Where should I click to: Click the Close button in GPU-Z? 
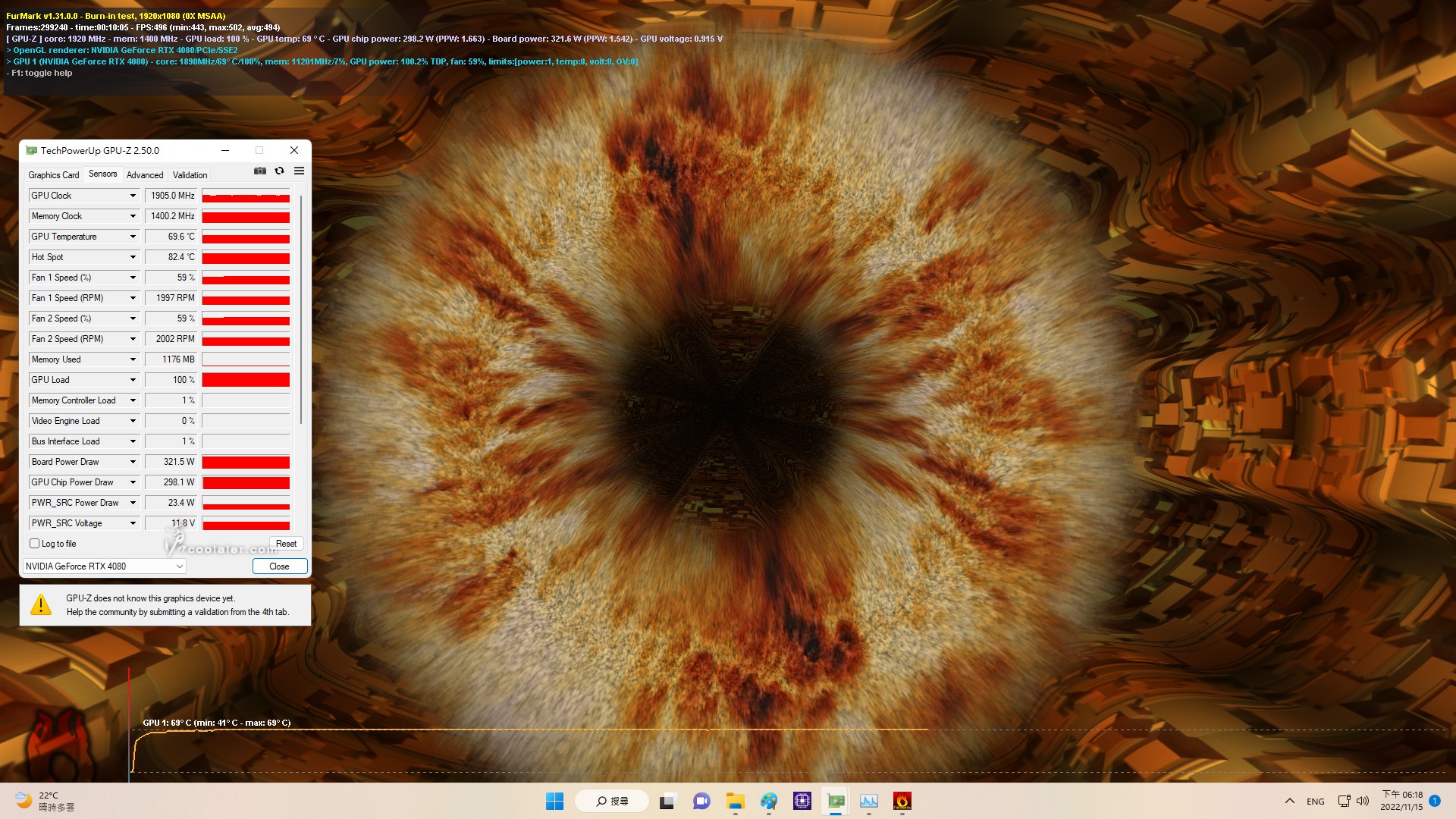coord(279,566)
